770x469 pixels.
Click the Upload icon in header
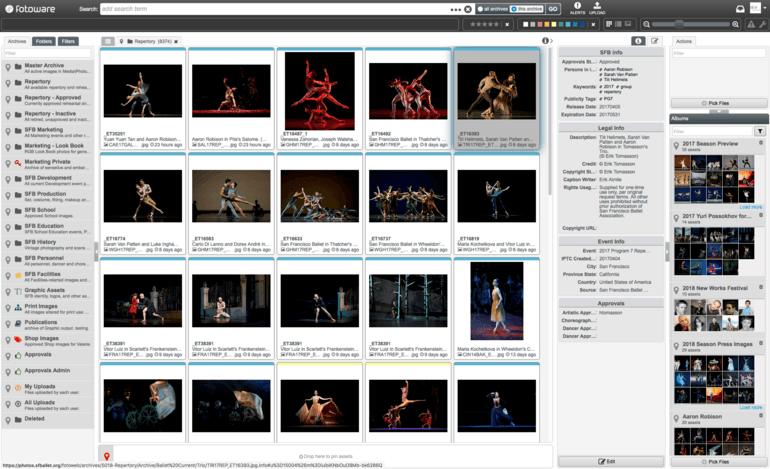click(597, 8)
